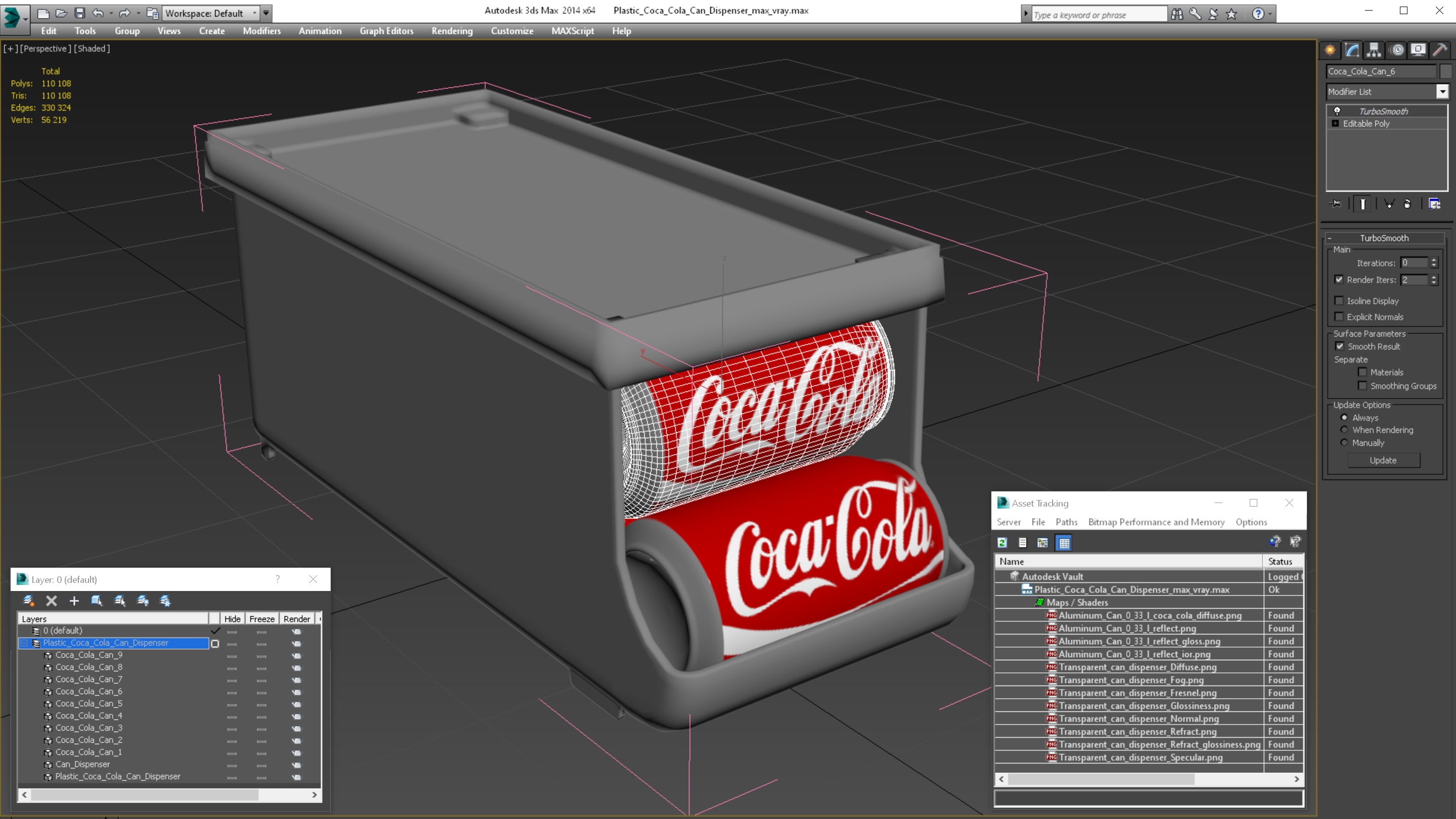This screenshot has height=819, width=1456.
Task: Click Delete Layer X icon in Layer dialog
Action: (52, 600)
